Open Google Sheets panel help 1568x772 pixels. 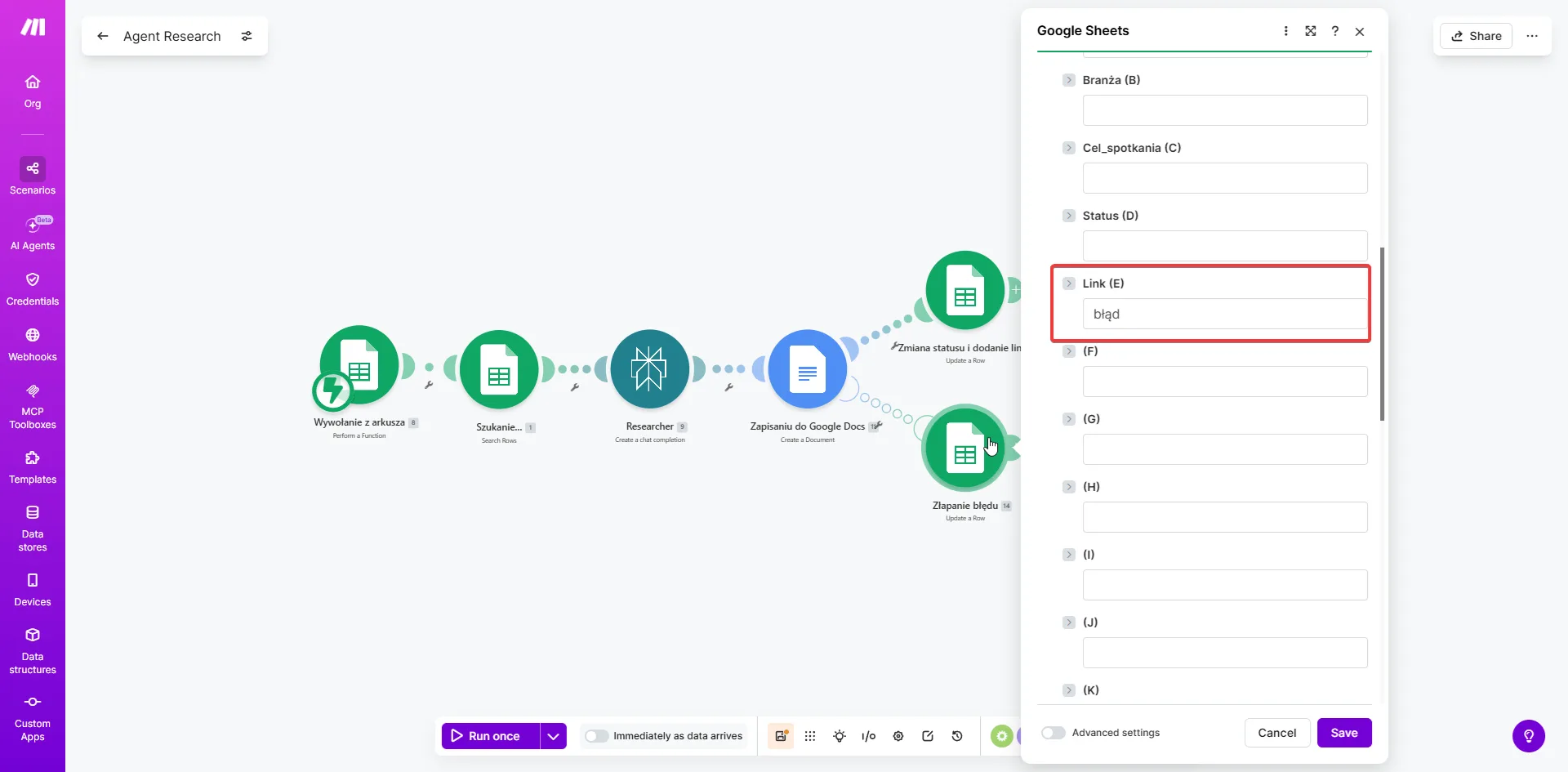(x=1335, y=31)
